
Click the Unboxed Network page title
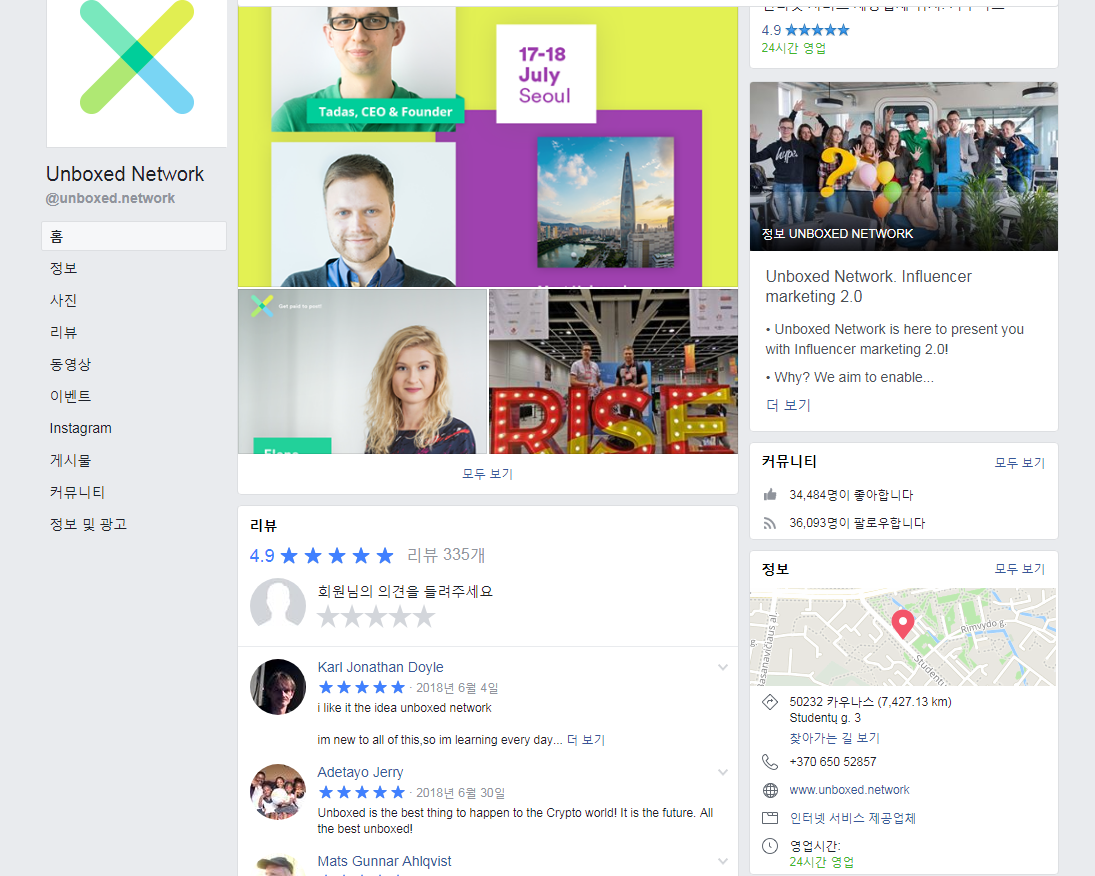pyautogui.click(x=125, y=174)
